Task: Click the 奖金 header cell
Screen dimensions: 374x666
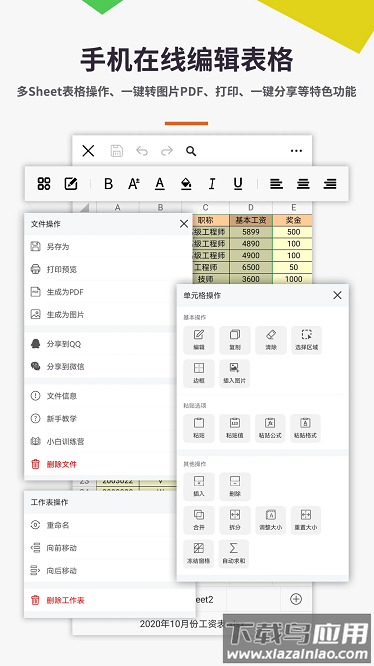Action: (293, 220)
